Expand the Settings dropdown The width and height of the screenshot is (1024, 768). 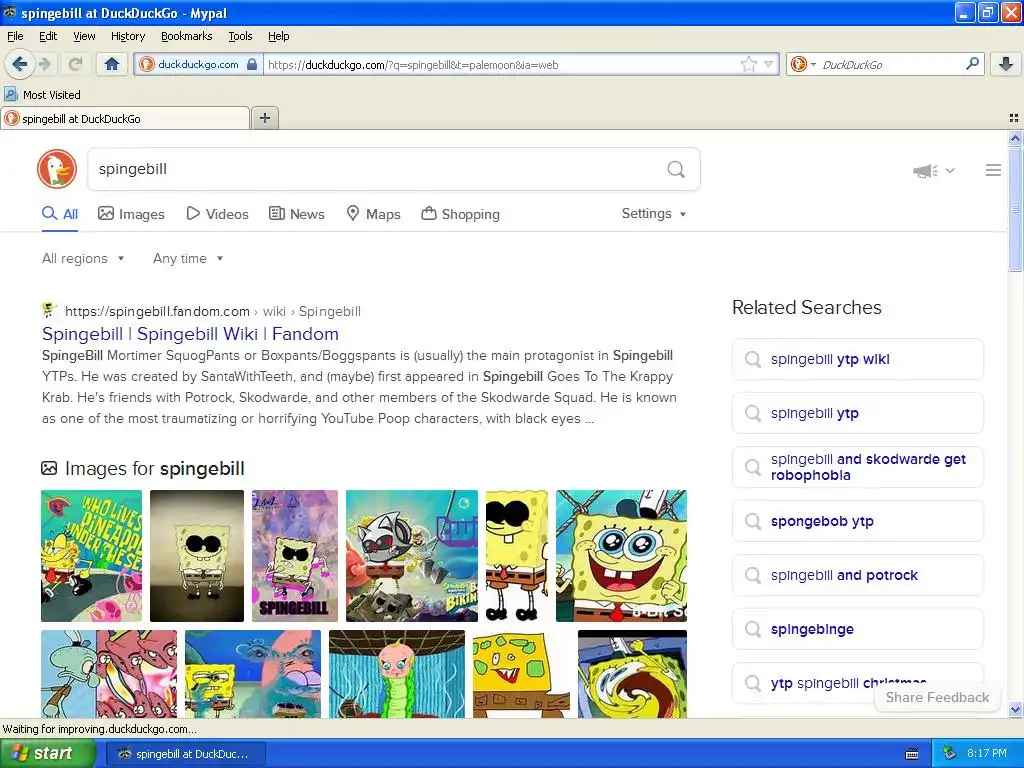click(x=654, y=214)
